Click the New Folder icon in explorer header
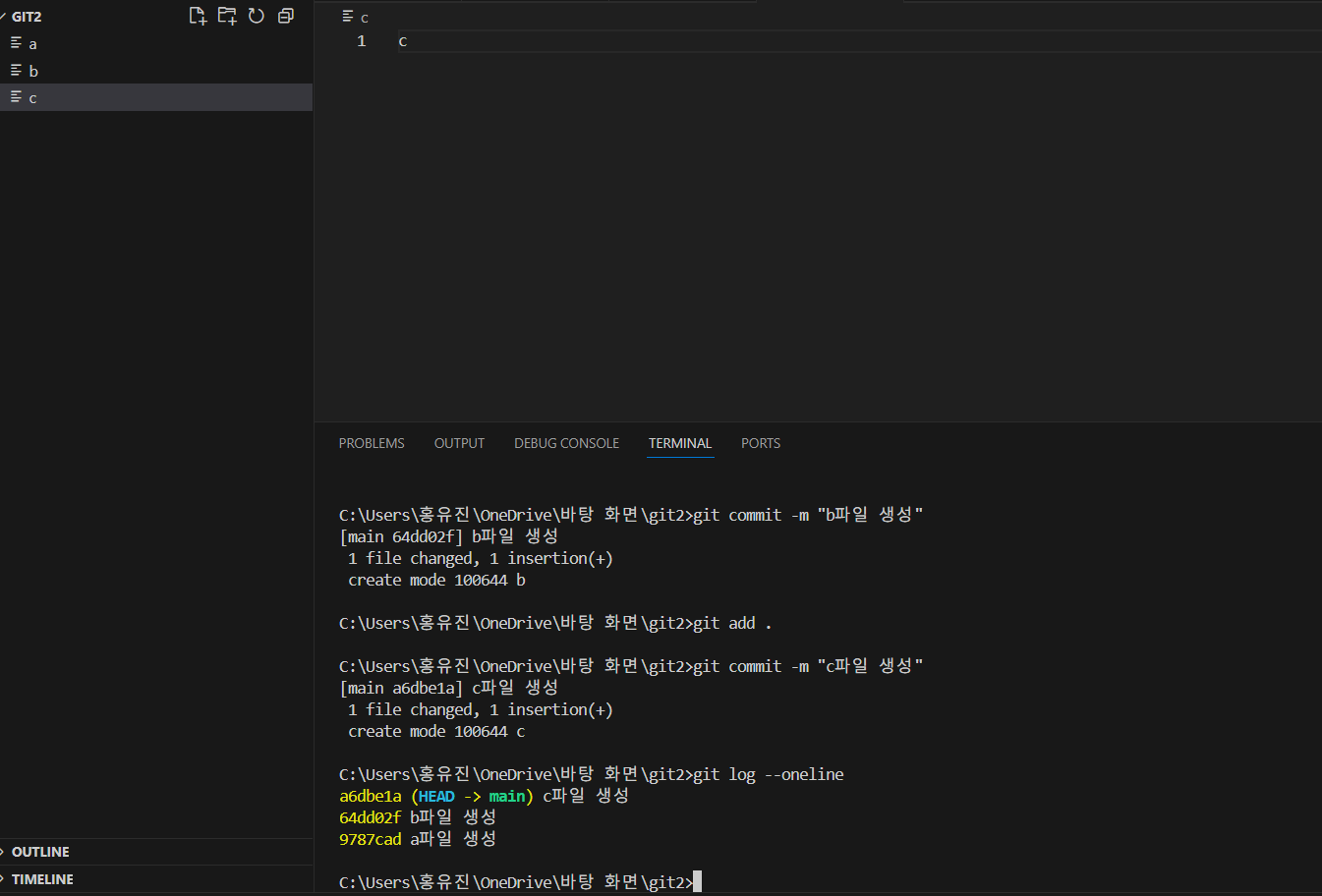 (x=227, y=16)
